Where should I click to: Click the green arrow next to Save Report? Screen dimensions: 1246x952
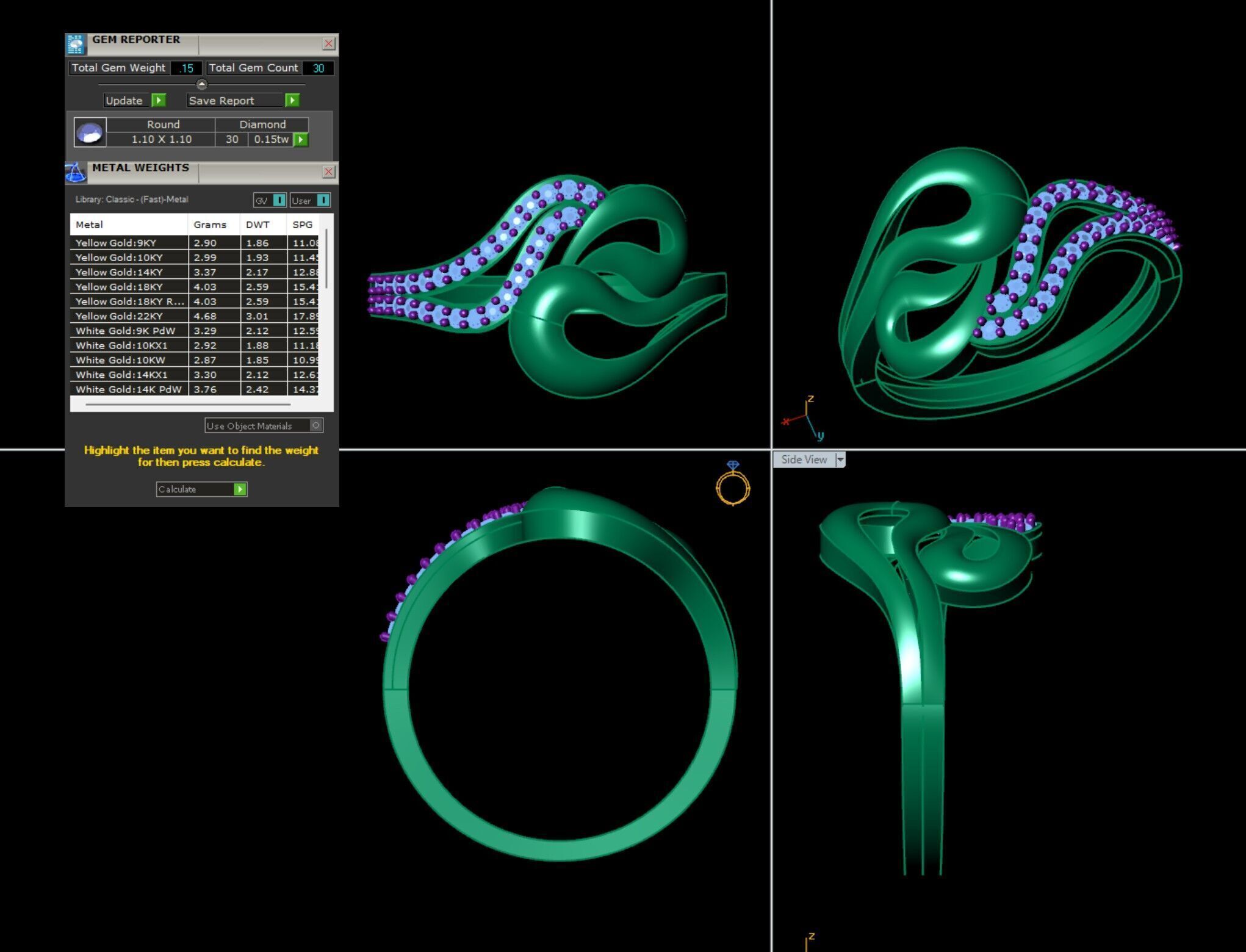click(292, 100)
